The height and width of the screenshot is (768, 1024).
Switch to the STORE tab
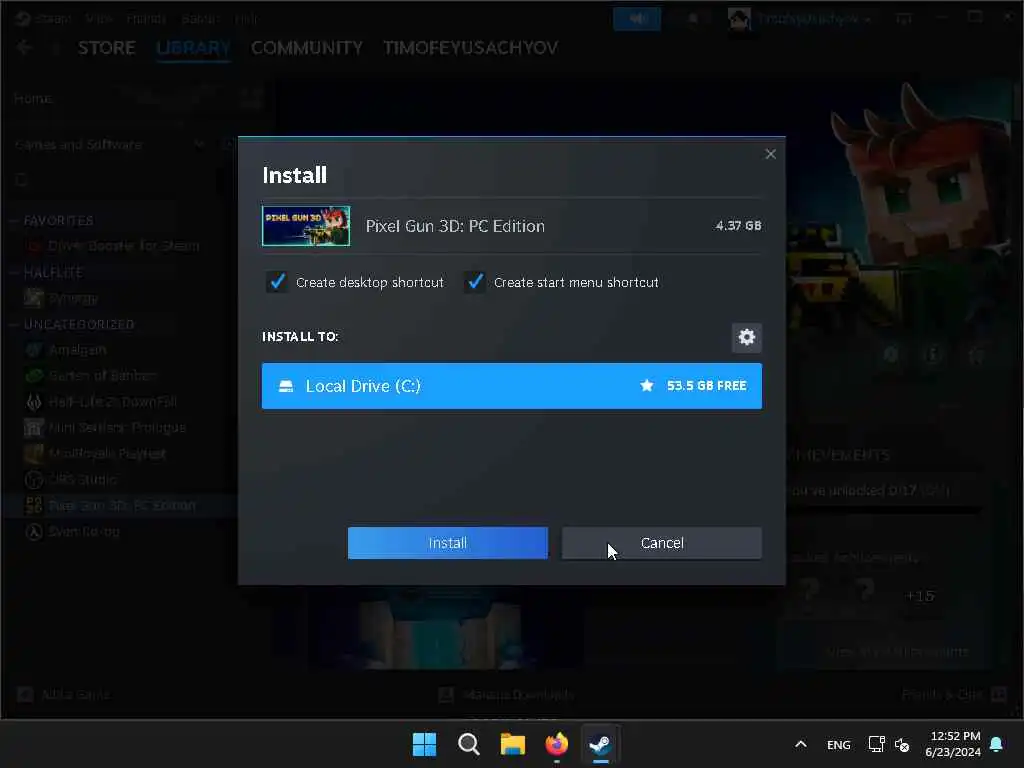[x=106, y=48]
